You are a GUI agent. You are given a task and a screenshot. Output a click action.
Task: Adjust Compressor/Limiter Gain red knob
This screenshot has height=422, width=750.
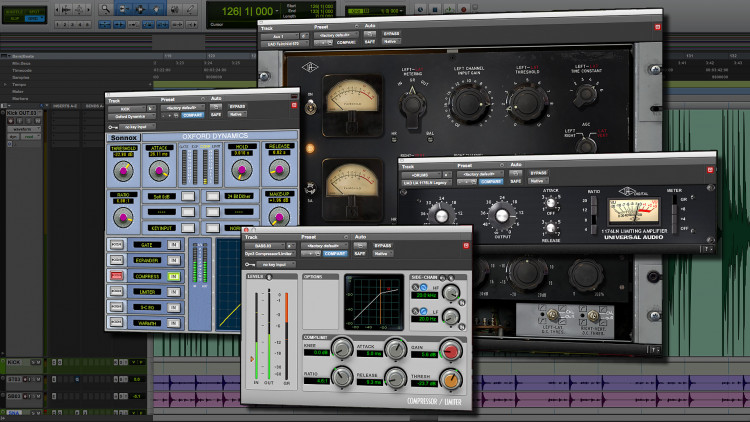click(x=451, y=351)
